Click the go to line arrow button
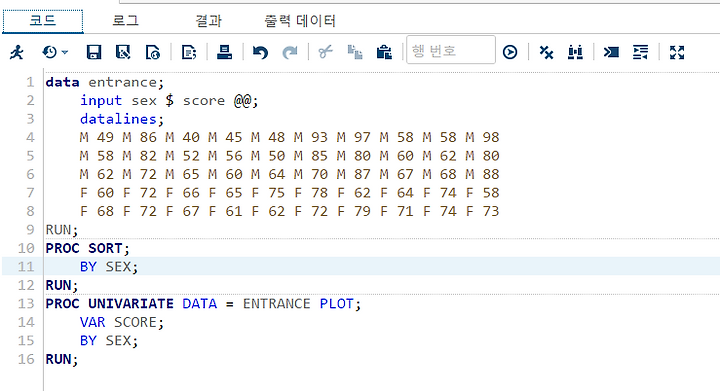Viewport: 720px width, 391px height. click(510, 52)
